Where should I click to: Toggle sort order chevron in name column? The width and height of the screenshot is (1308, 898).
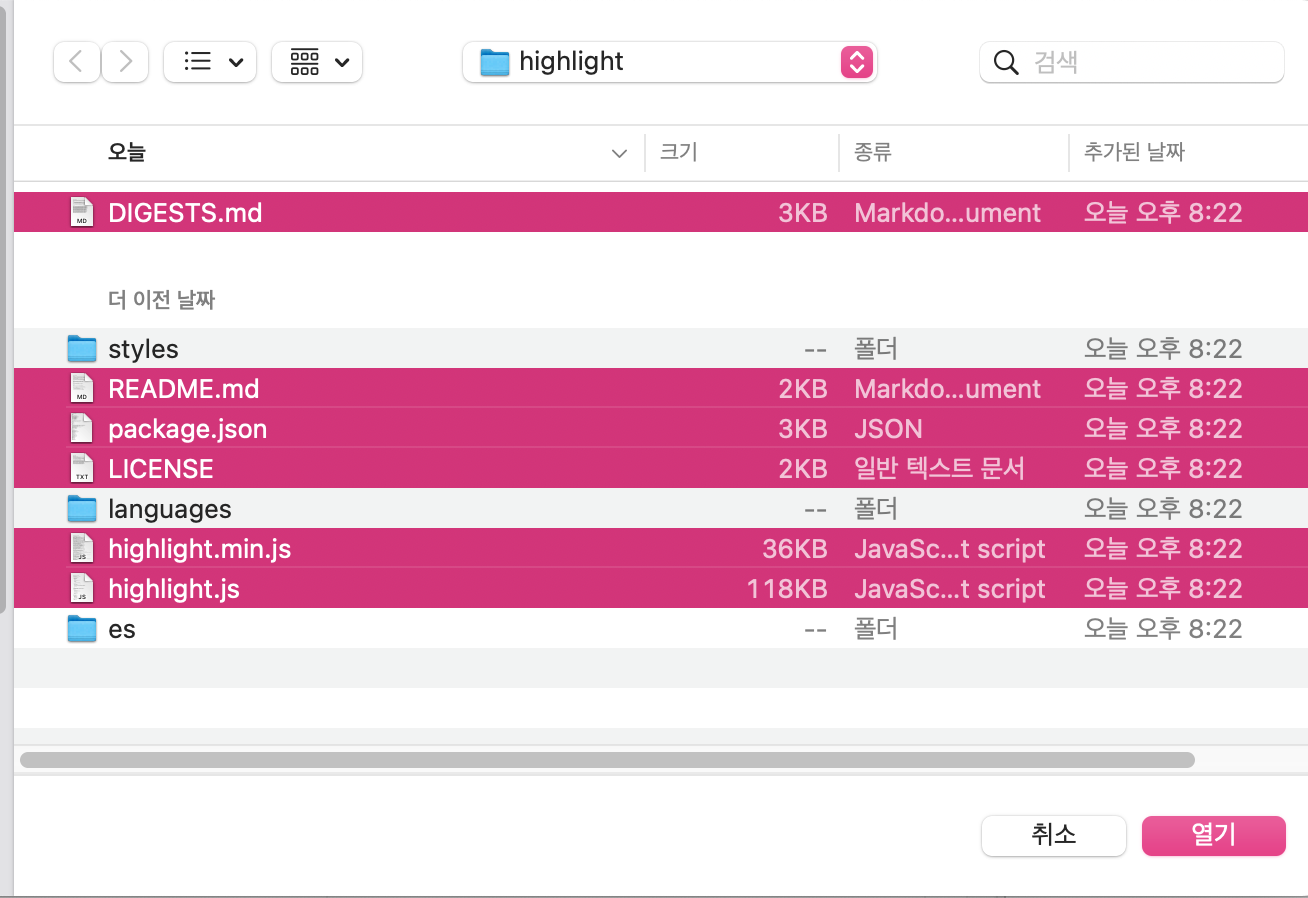[x=620, y=154]
